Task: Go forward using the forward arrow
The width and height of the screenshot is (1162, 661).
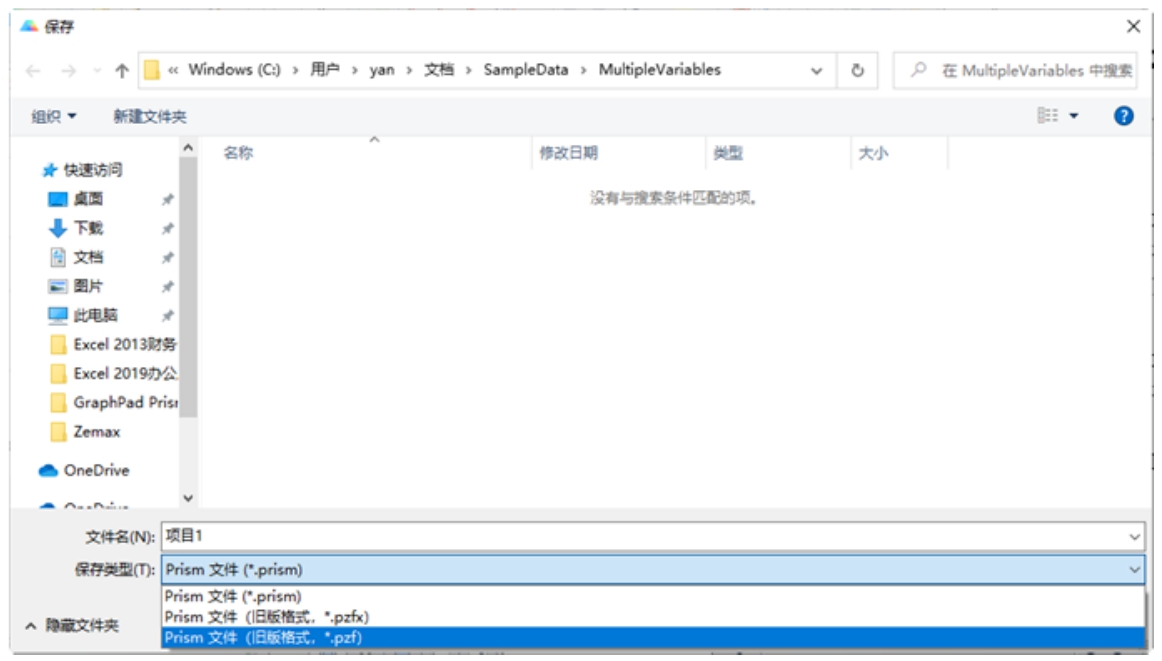Action: (x=68, y=70)
